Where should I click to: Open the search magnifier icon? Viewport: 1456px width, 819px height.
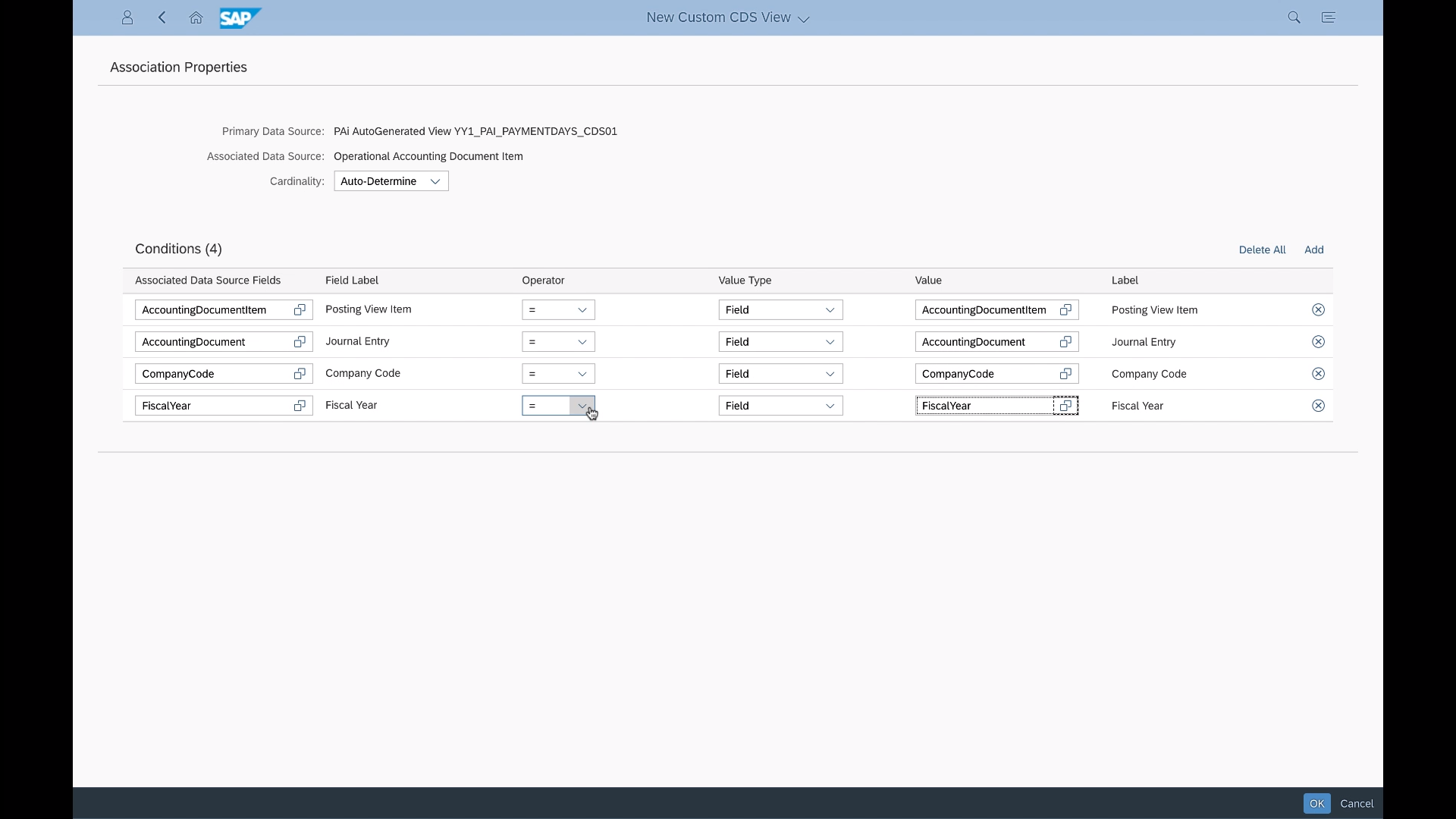[1294, 17]
